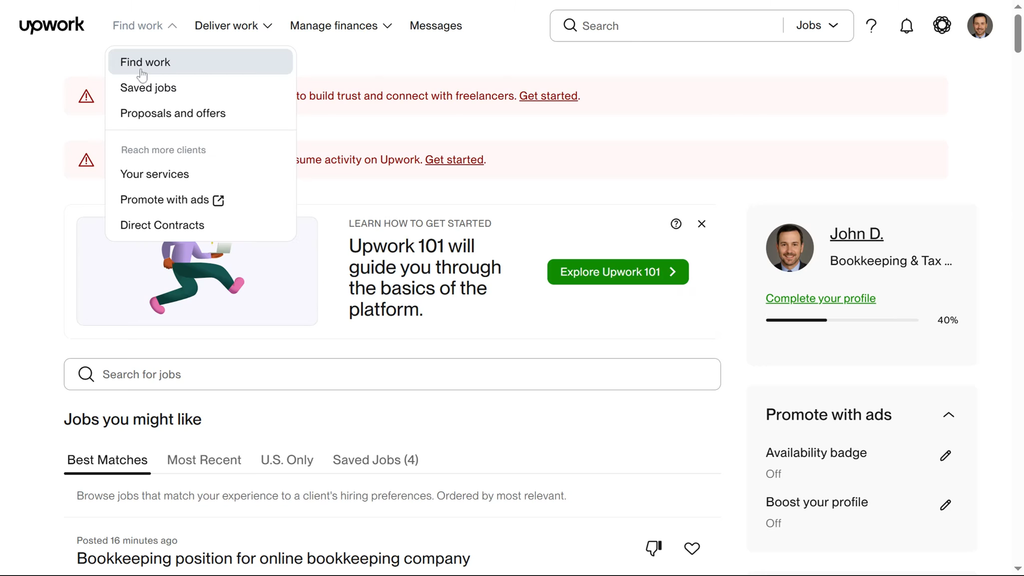The image size is (1024, 576).
Task: Open the notifications bell
Action: click(906, 26)
